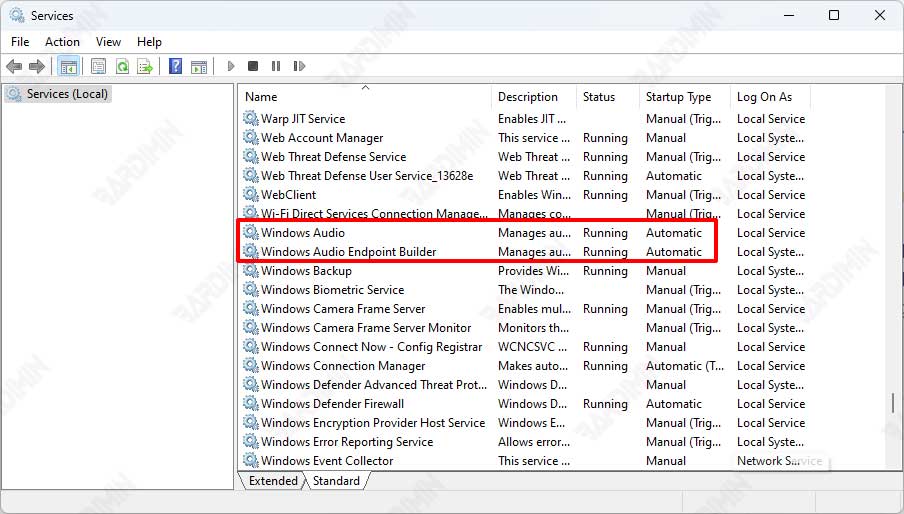Click 'The Windo...' description cell
The width and height of the screenshot is (904, 514).
[531, 289]
